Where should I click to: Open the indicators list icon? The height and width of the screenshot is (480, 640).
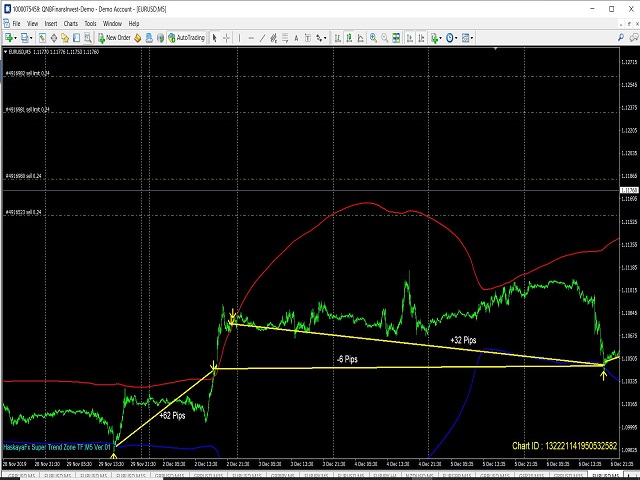[x=434, y=38]
